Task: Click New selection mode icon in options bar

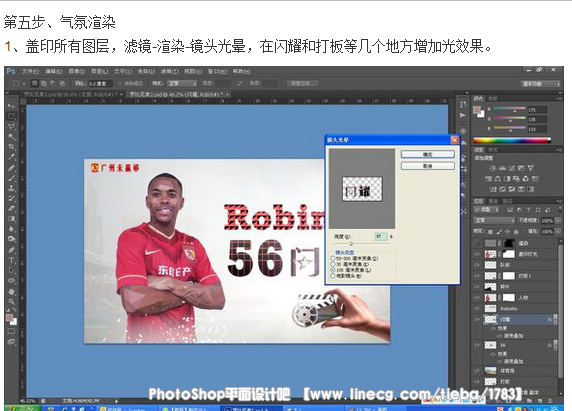Action: [34, 84]
